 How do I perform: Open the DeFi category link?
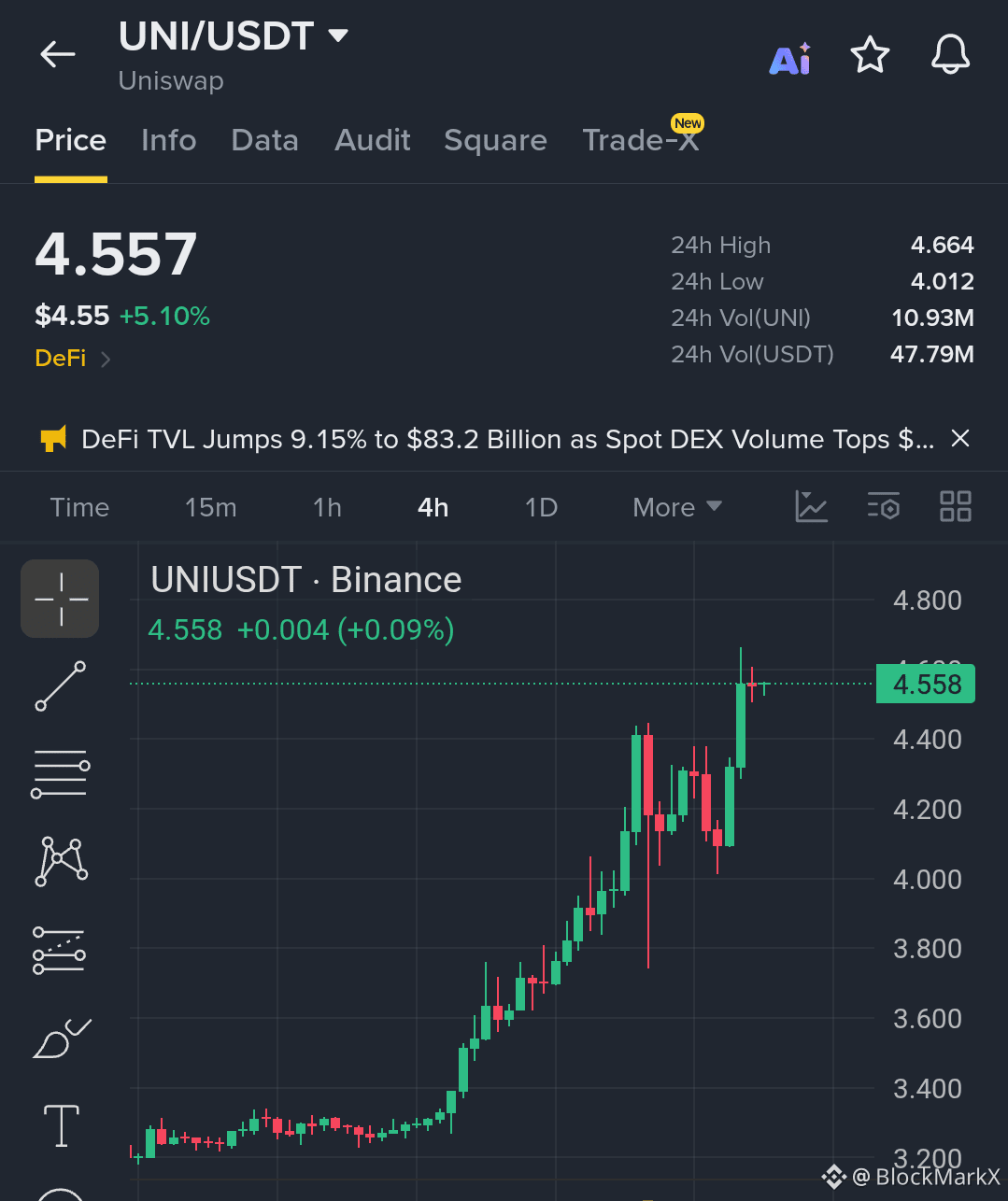(x=72, y=359)
